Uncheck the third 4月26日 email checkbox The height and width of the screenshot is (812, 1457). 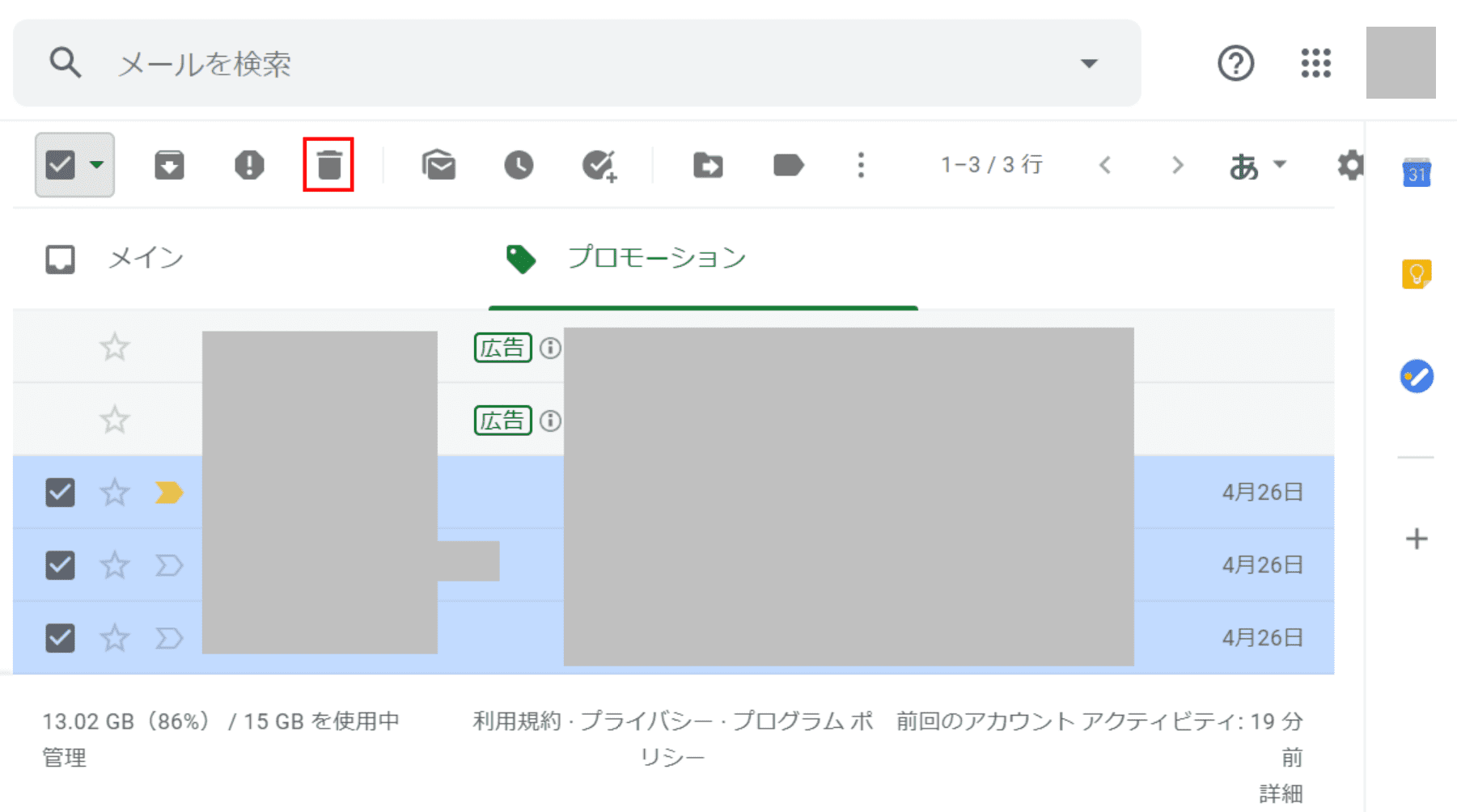60,638
